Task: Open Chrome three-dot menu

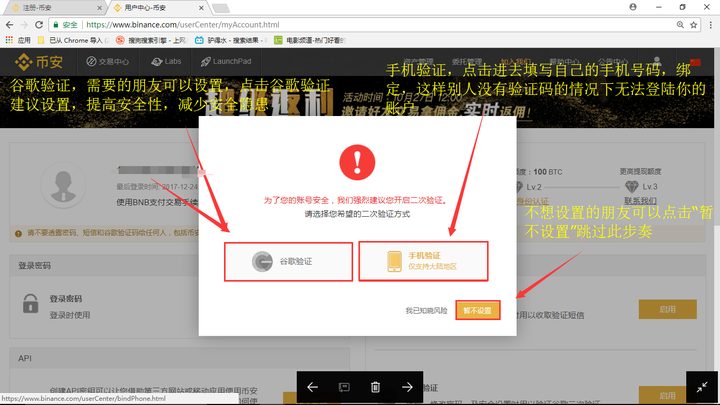Action: coord(710,25)
